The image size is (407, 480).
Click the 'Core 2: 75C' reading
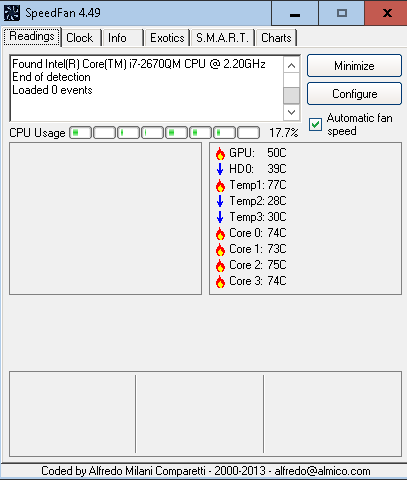coord(258,265)
